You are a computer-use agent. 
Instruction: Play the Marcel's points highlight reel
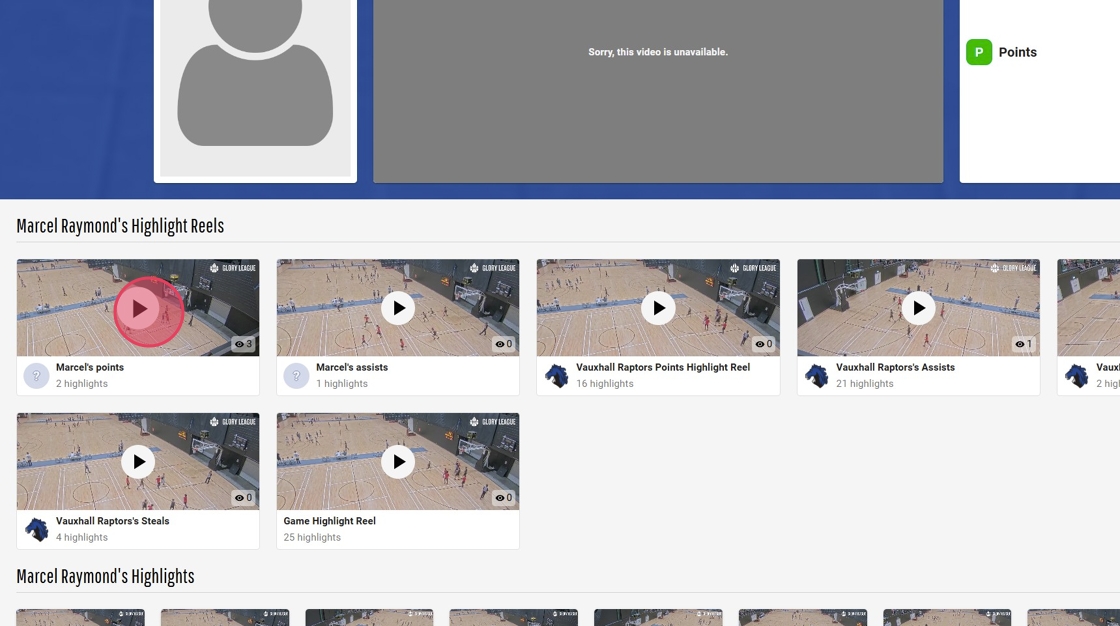pos(139,308)
